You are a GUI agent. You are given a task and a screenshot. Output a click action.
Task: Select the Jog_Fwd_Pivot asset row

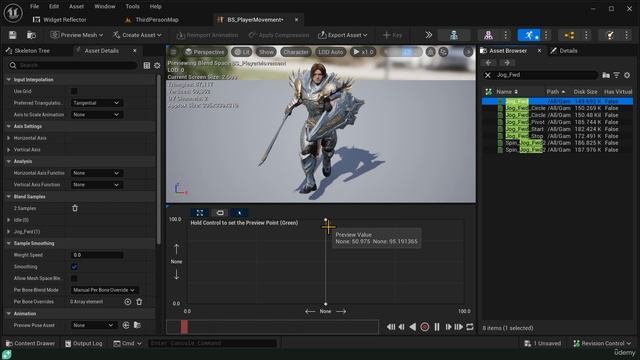click(558, 122)
